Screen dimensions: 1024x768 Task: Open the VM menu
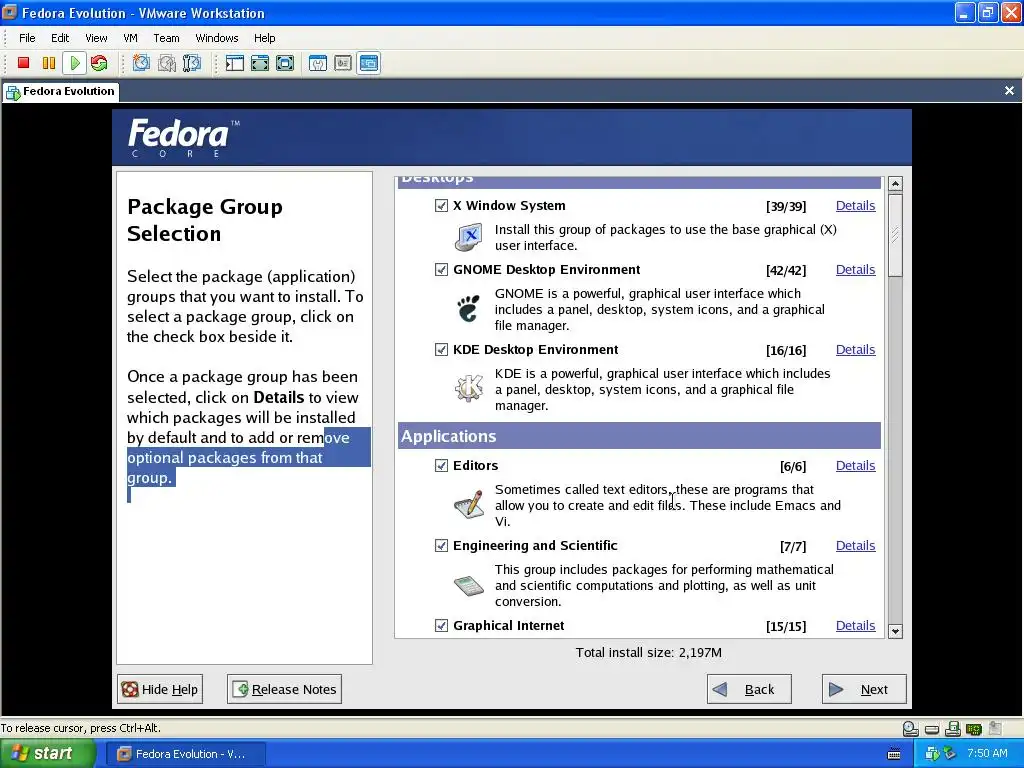click(x=131, y=38)
